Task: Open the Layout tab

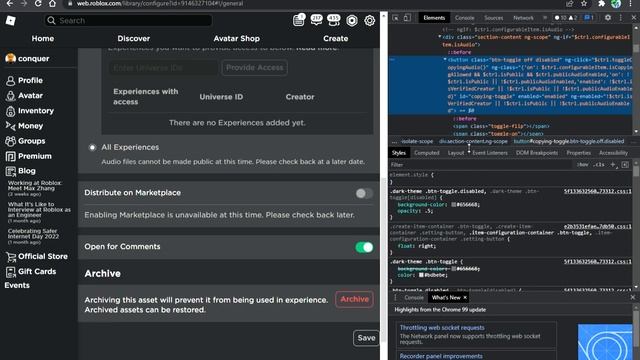Action: coord(456,153)
